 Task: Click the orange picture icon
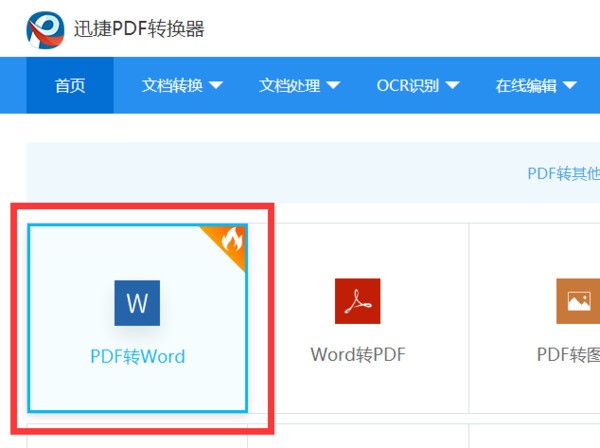(578, 301)
